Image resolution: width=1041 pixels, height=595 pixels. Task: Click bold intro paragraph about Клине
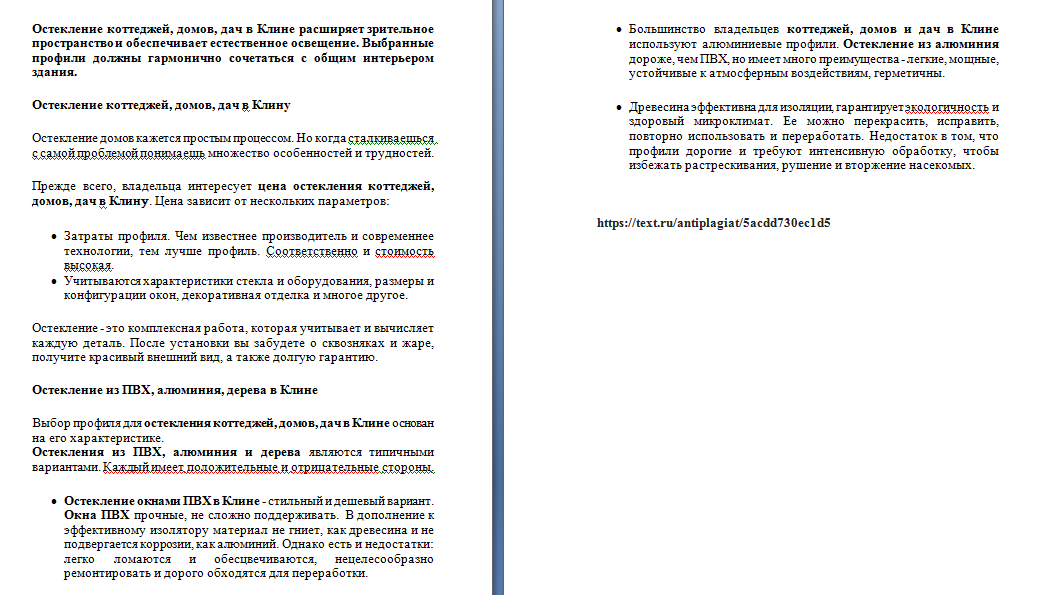(232, 51)
